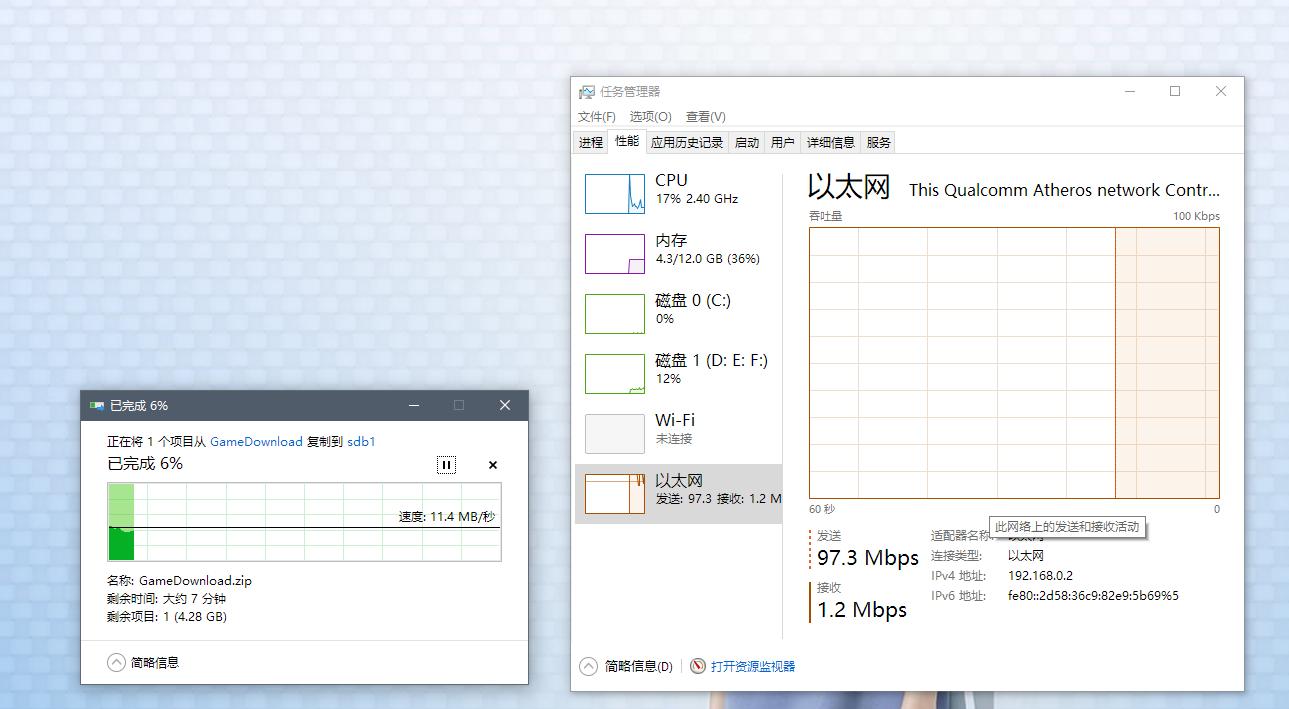Screen dimensions: 1289x709
Task: Pause the file copy operation
Action: [446, 465]
